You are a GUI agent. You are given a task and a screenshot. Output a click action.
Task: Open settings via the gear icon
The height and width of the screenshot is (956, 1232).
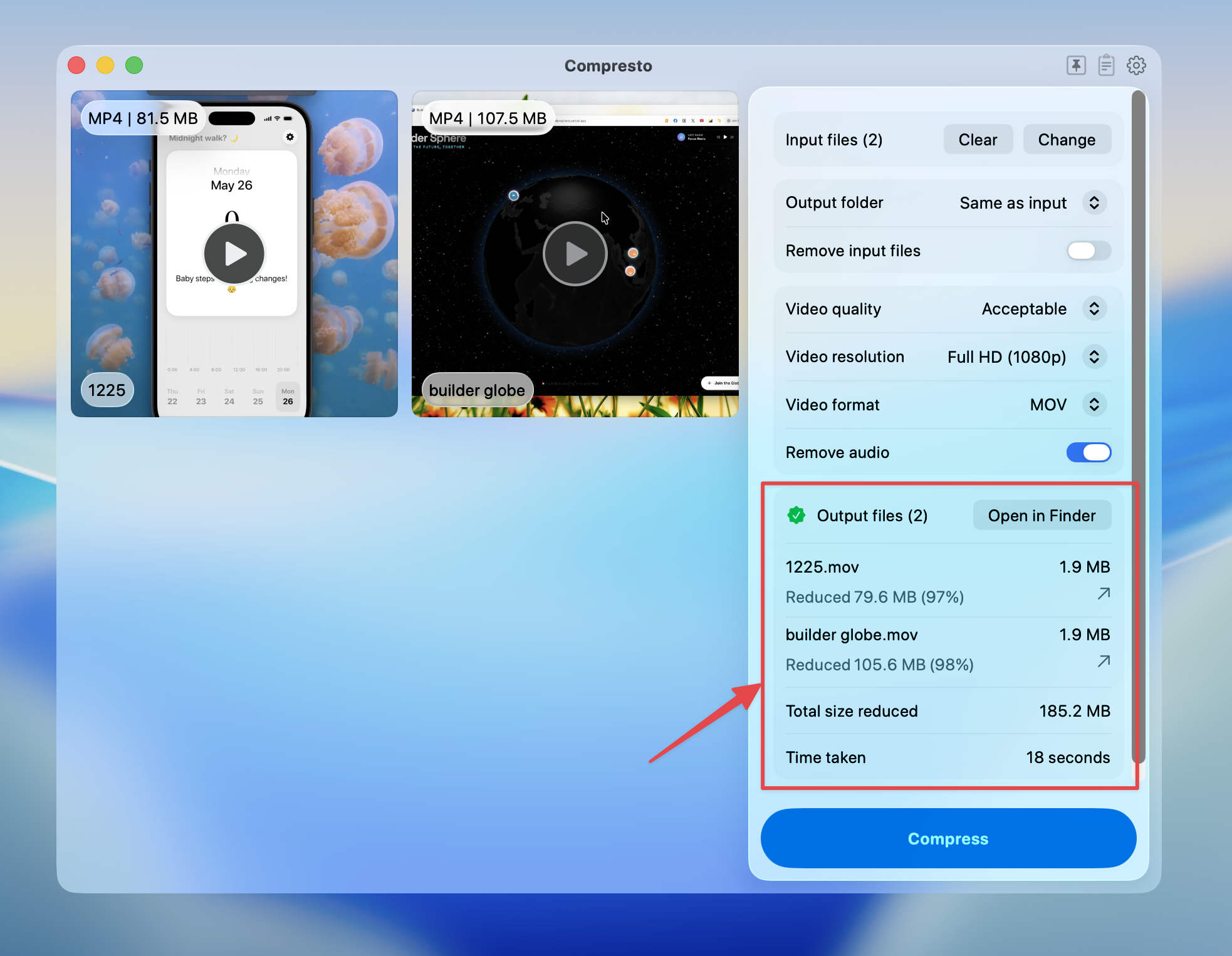(1136, 65)
